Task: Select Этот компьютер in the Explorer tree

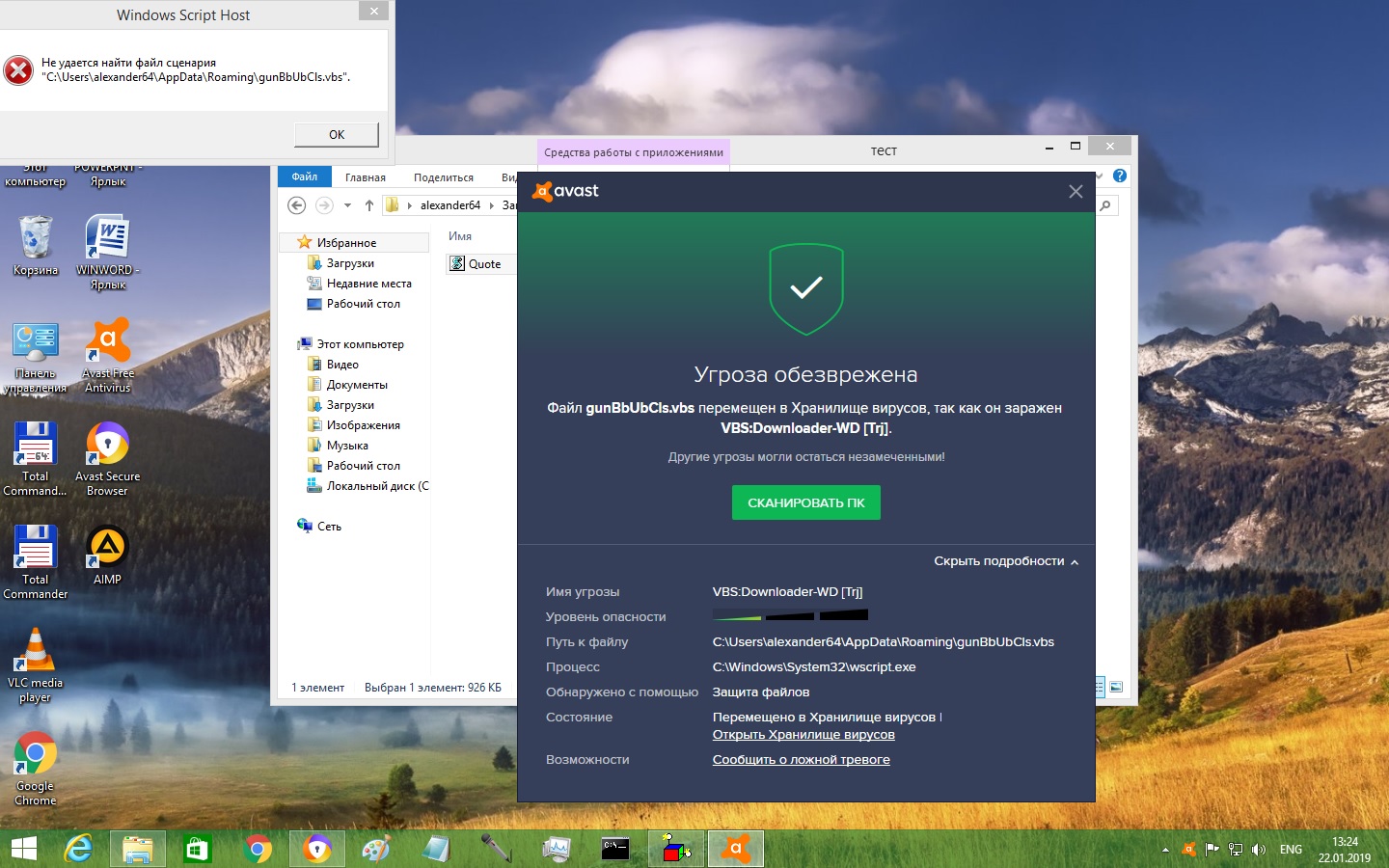Action: 361,344
